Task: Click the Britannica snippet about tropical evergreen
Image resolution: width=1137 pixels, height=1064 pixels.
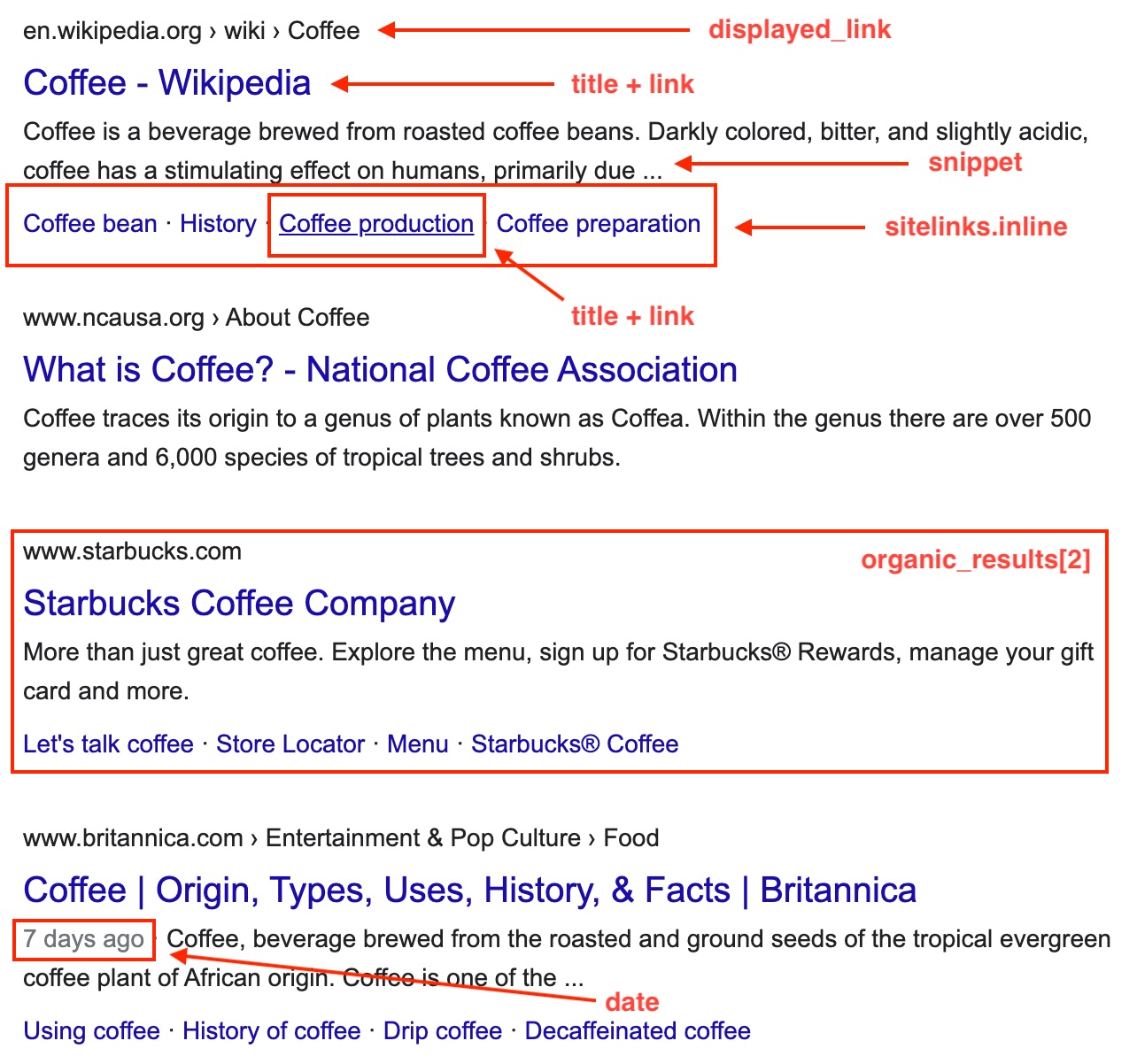Action: (567, 959)
